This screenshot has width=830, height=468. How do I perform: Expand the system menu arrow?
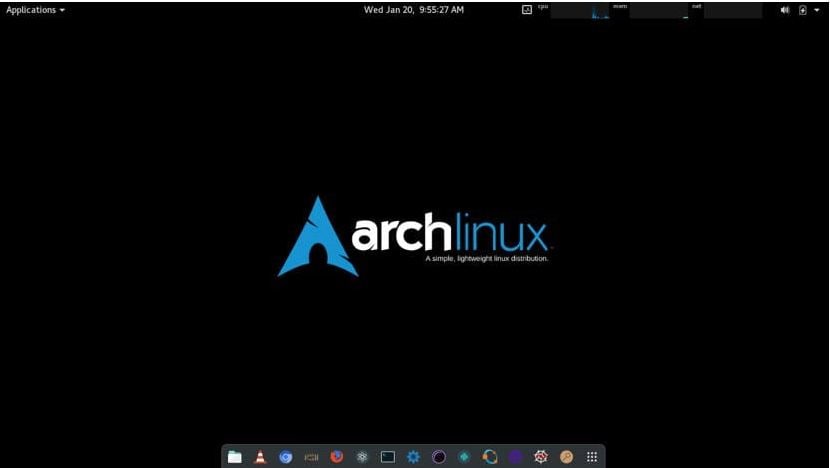pos(817,10)
